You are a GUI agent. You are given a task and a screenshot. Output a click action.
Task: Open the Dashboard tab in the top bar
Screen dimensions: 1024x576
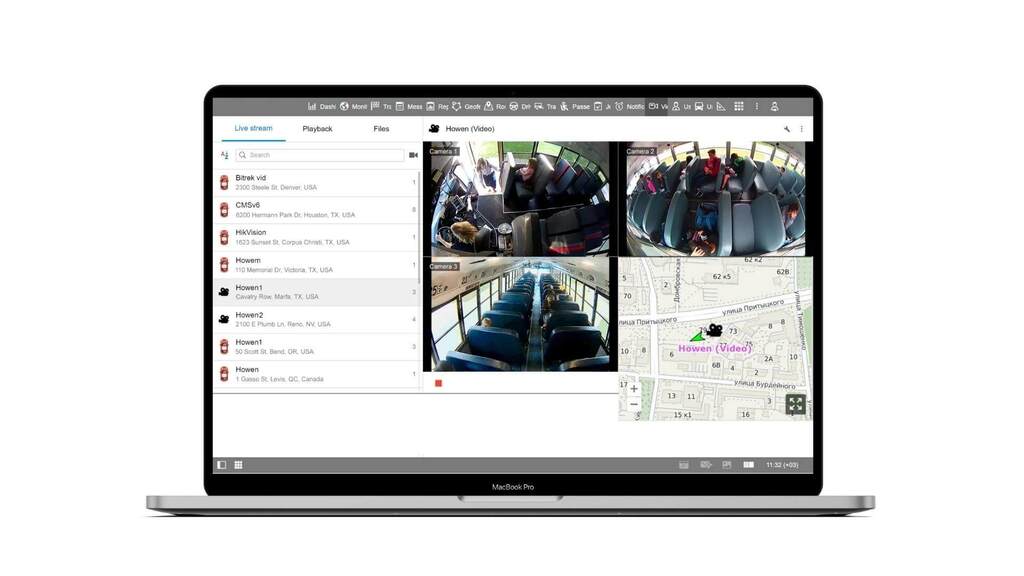coord(321,106)
